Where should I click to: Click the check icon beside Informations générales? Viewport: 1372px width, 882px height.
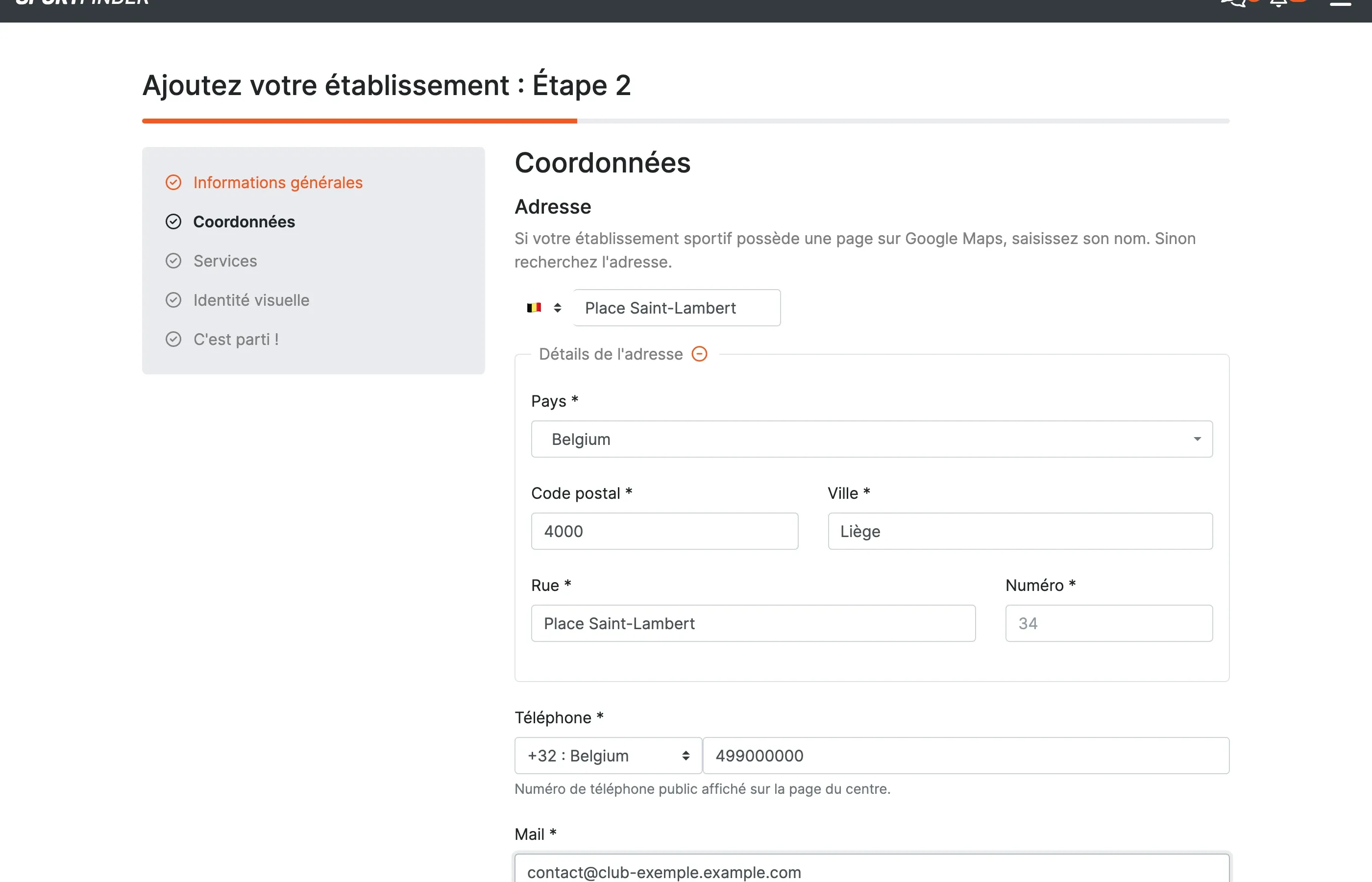173,182
